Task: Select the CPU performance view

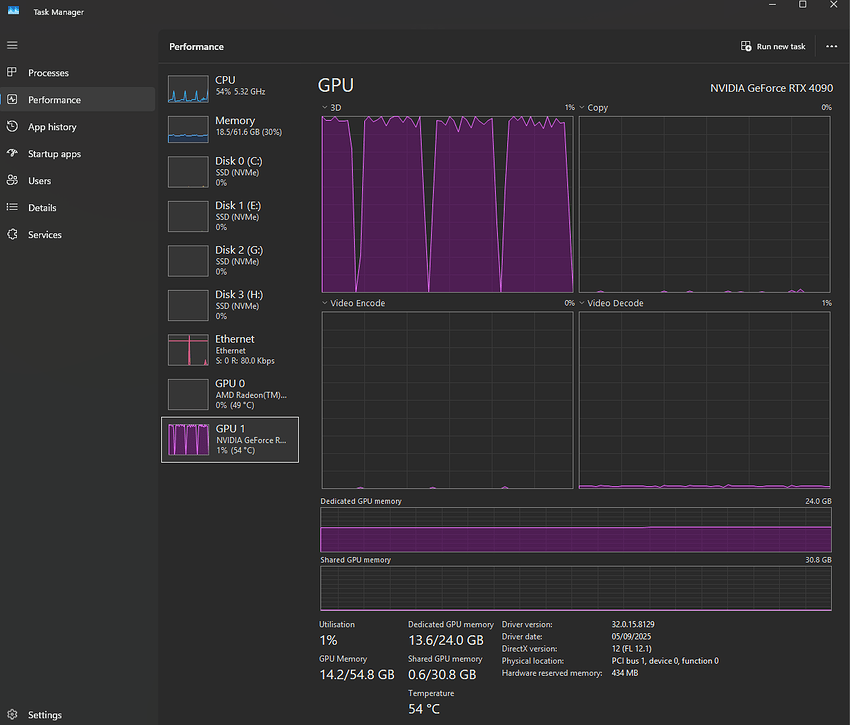Action: click(x=230, y=88)
